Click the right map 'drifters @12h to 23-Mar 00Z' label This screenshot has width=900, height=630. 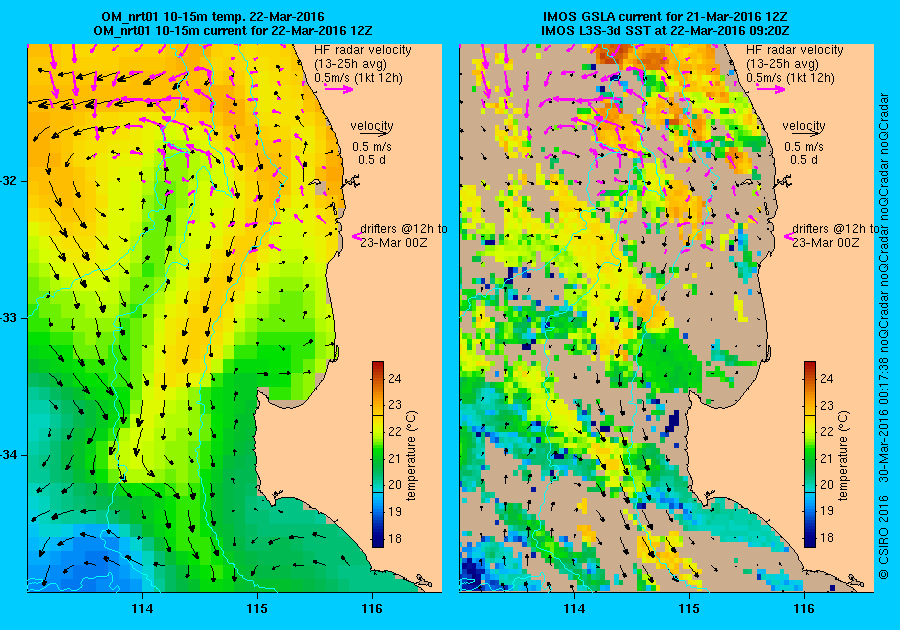pyautogui.click(x=835, y=235)
